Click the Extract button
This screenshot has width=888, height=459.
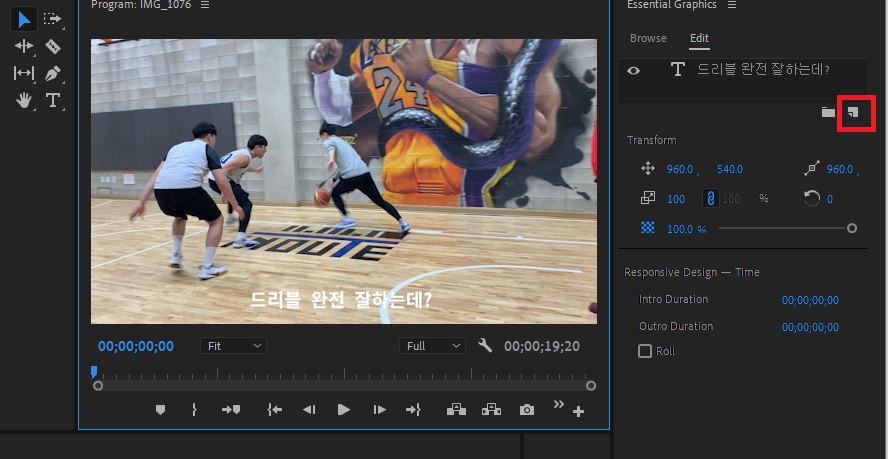[492, 409]
